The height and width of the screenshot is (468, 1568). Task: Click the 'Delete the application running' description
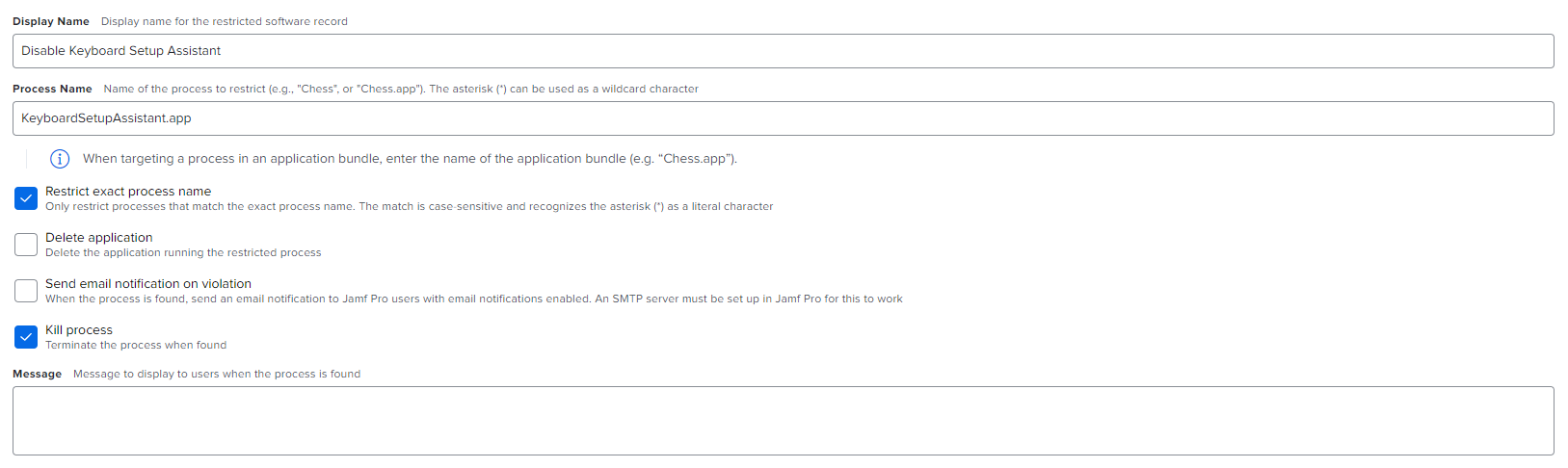click(x=183, y=252)
